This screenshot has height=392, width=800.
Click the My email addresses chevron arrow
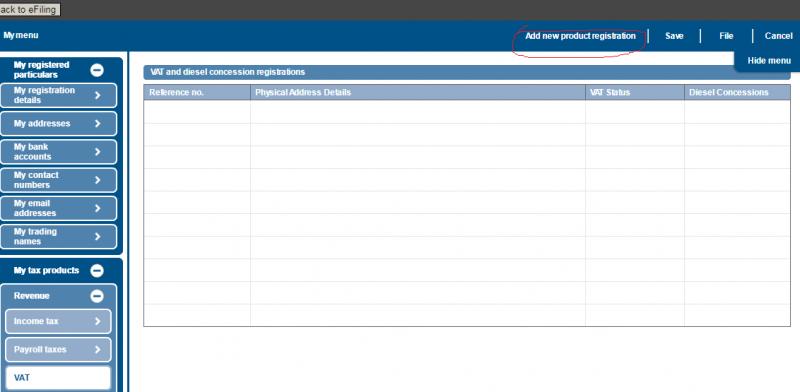(x=97, y=208)
